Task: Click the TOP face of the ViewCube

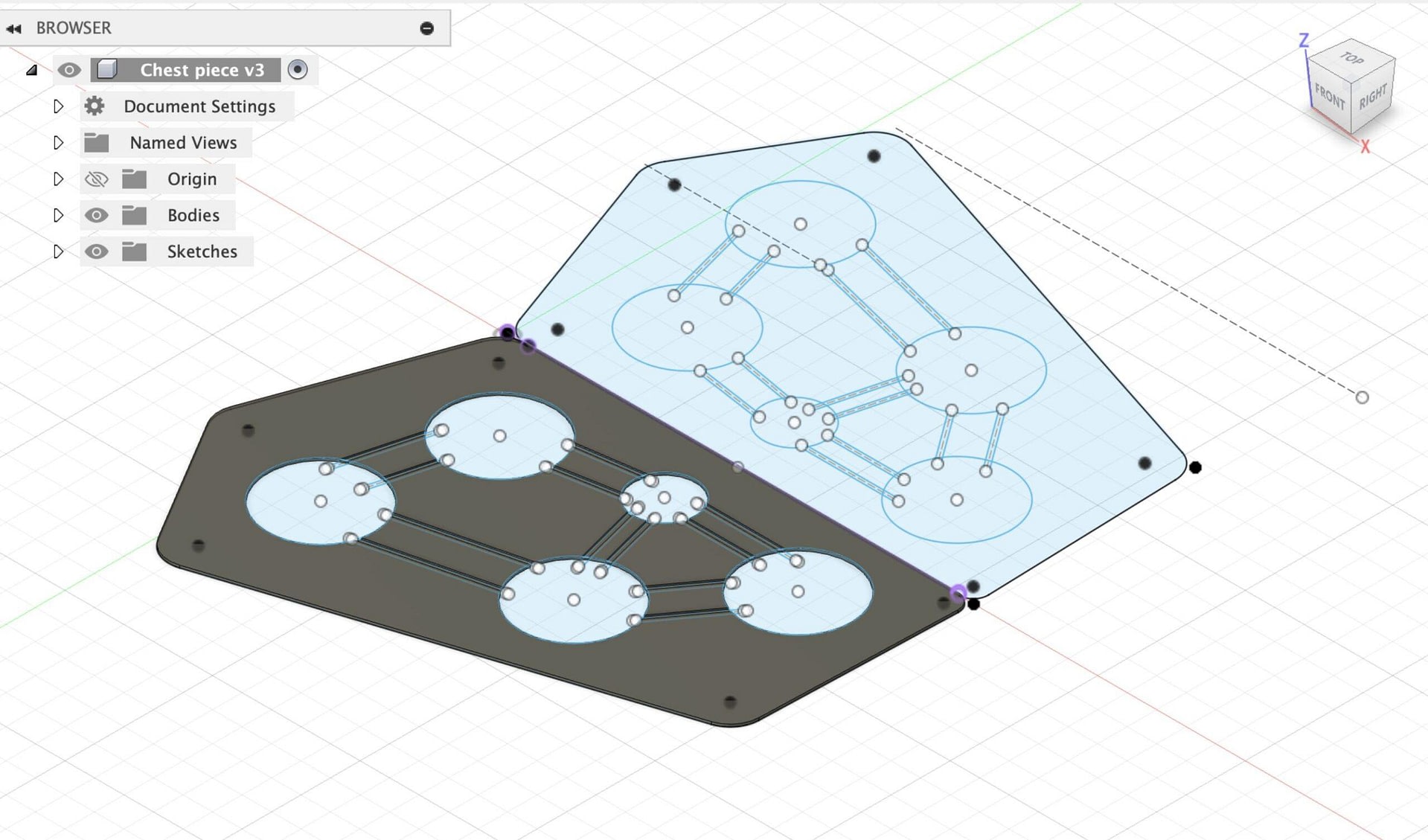Action: pos(1352,57)
